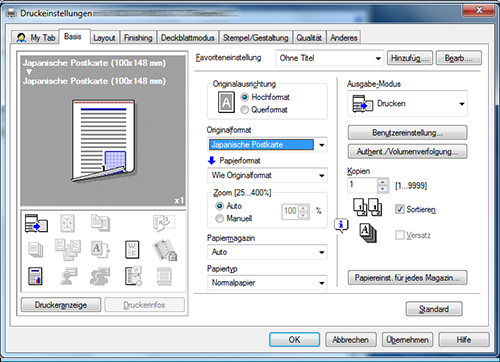Click the greyed page with arrows icon

tap(67, 223)
